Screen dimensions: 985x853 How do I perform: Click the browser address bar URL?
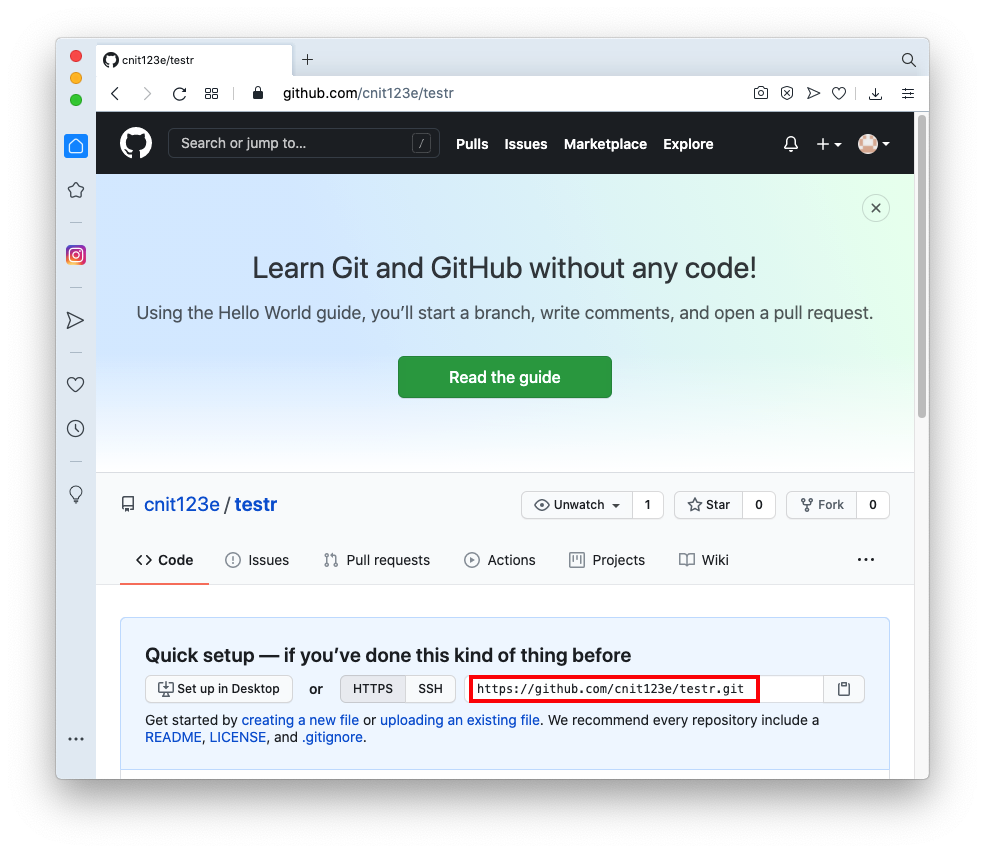point(368,93)
